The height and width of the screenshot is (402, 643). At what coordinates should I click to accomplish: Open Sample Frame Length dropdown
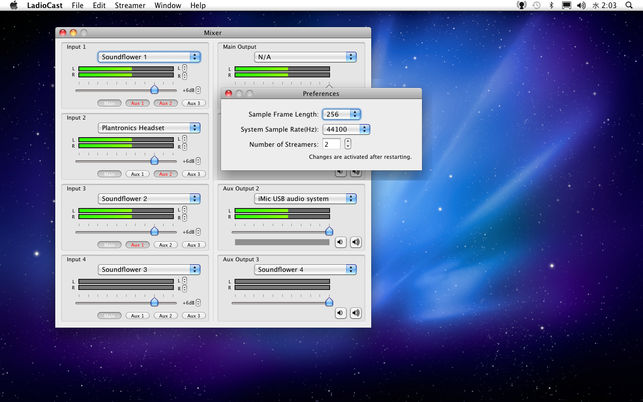341,114
